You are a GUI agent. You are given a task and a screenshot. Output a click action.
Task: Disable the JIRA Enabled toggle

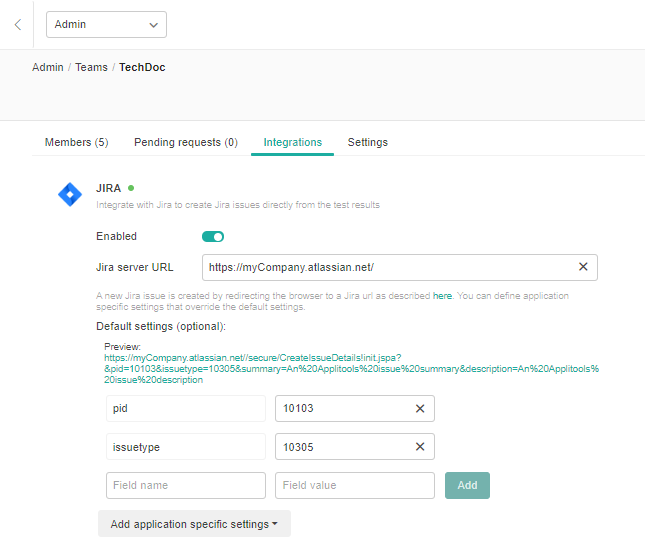(x=212, y=237)
